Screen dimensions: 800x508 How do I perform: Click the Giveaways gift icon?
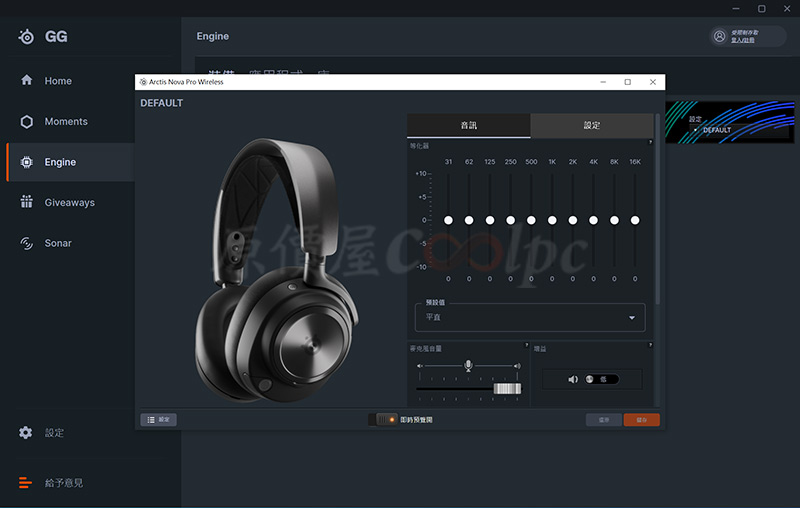pos(27,202)
